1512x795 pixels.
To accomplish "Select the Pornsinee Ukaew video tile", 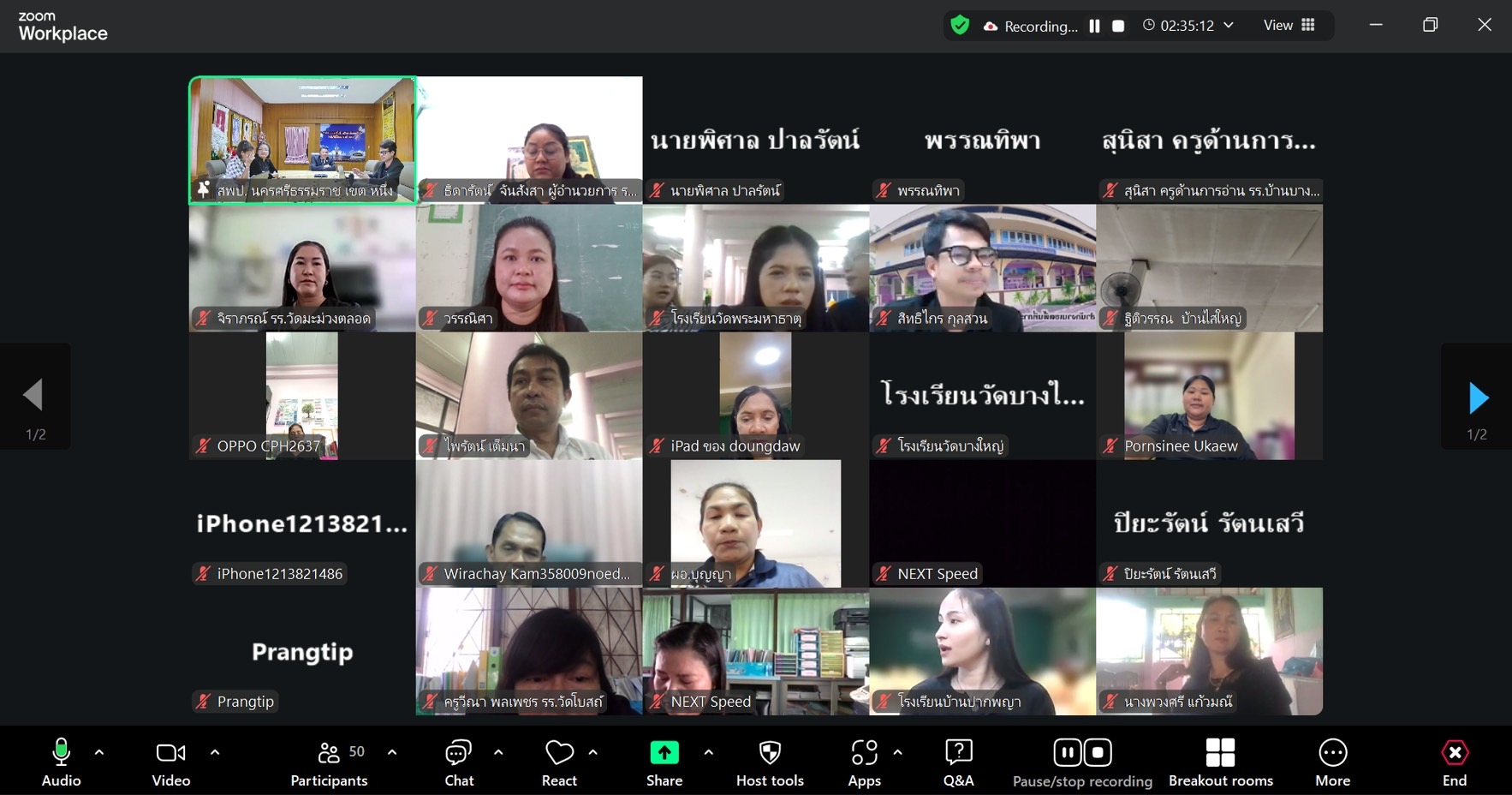I will 1209,394.
